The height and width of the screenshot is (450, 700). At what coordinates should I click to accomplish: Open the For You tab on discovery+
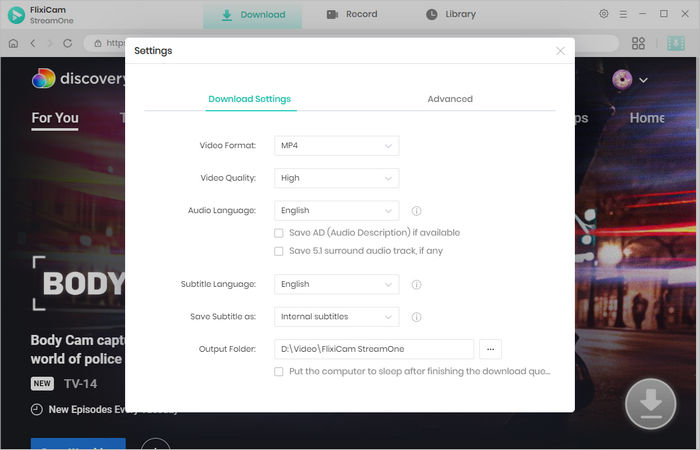tap(55, 118)
